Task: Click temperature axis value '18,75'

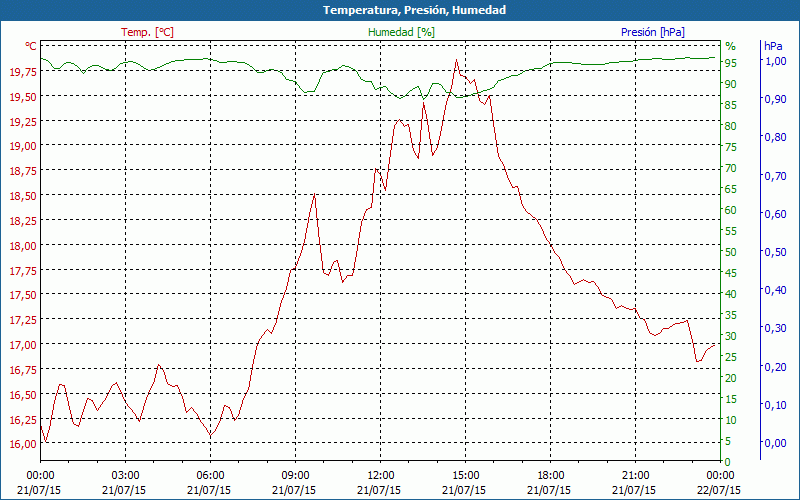Action: (x=23, y=172)
